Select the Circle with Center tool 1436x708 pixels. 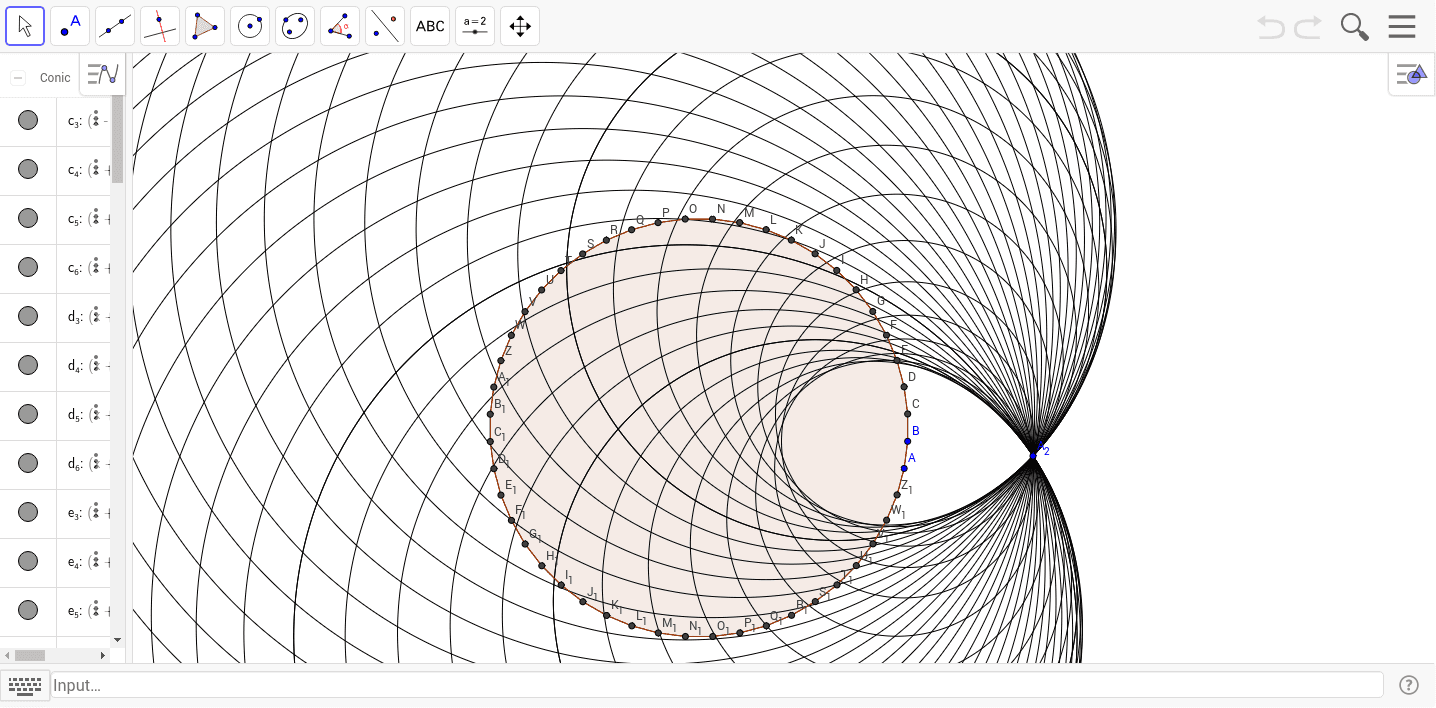[250, 26]
